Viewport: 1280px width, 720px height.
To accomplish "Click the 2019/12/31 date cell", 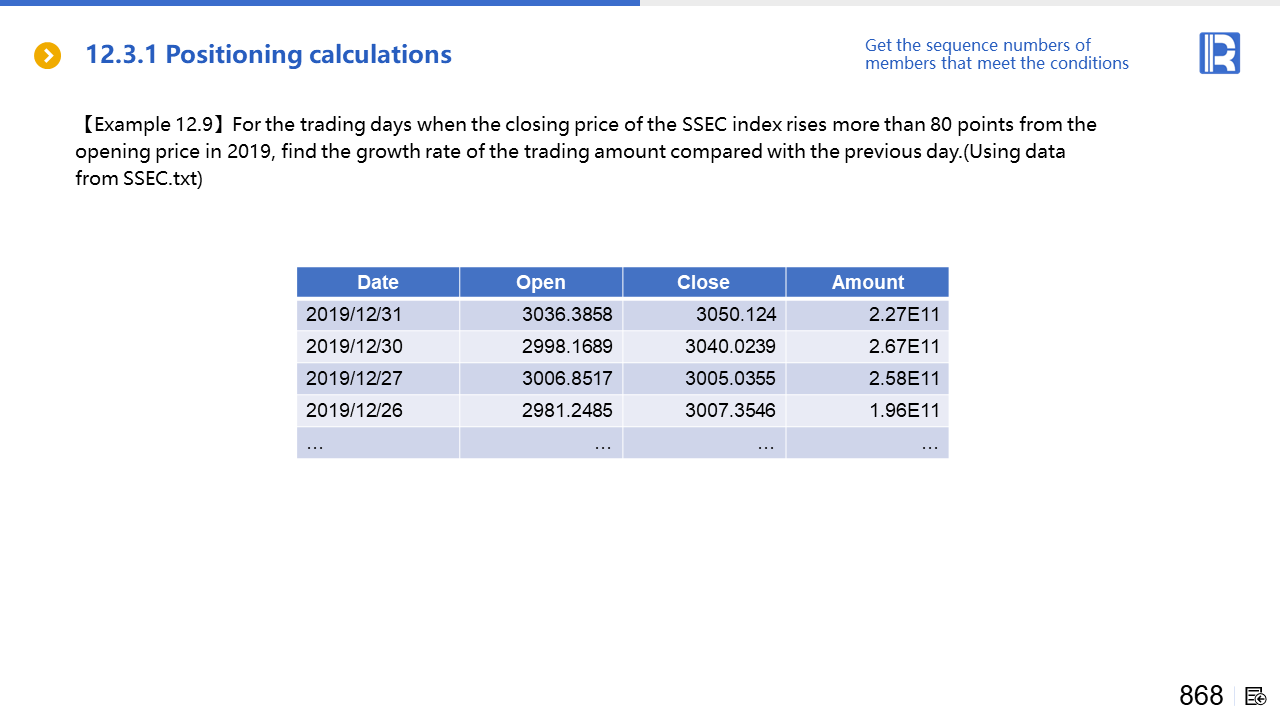I will pos(354,315).
